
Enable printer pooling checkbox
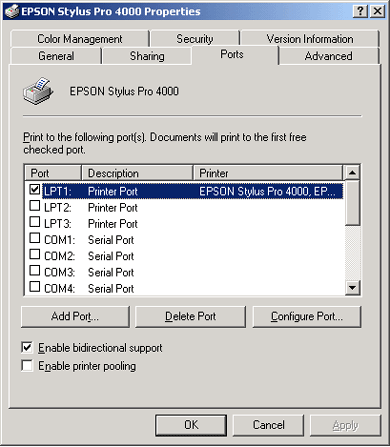[x=27, y=365]
